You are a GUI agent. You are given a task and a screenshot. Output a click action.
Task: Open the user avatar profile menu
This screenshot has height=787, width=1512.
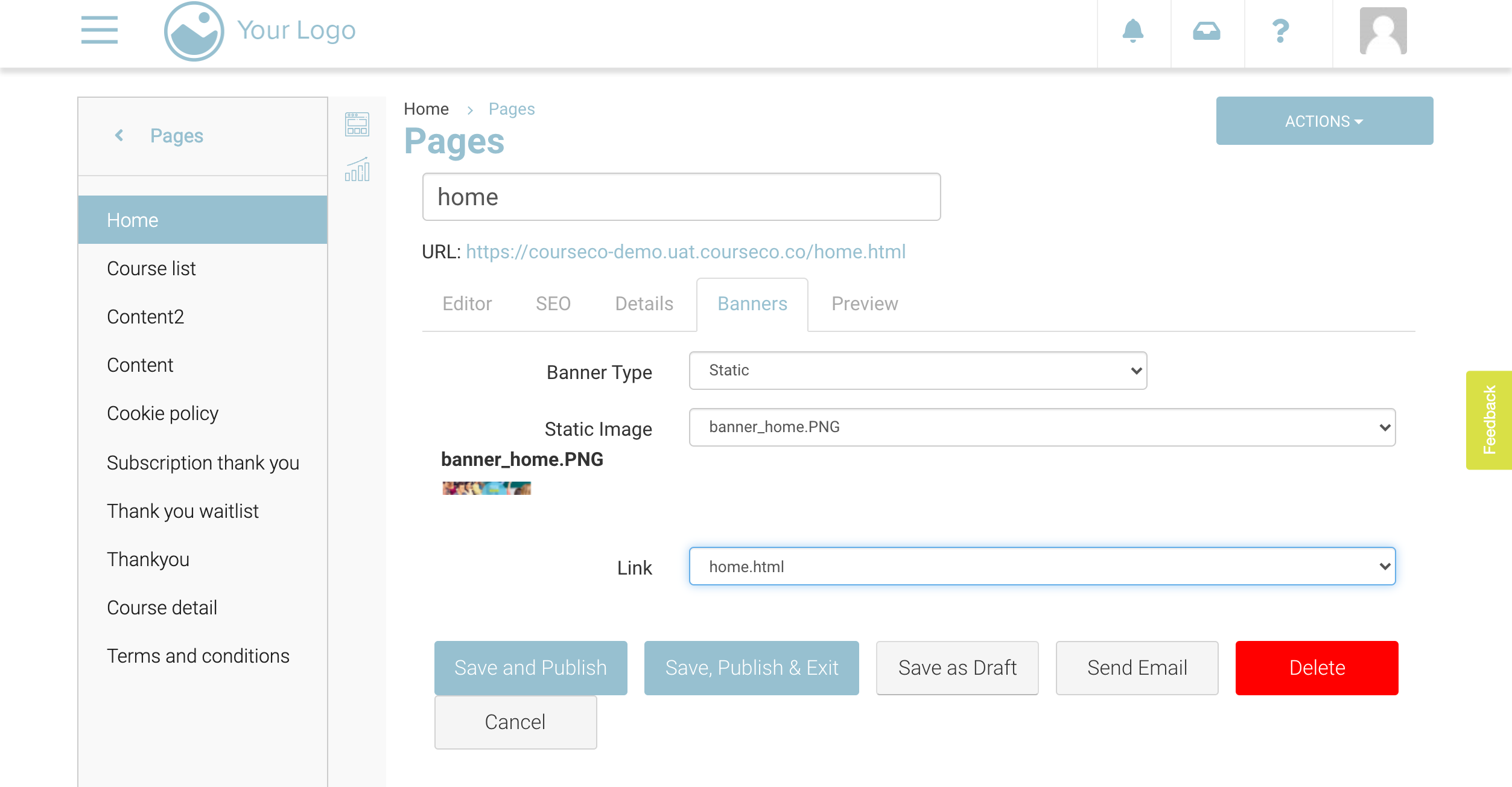[1382, 31]
